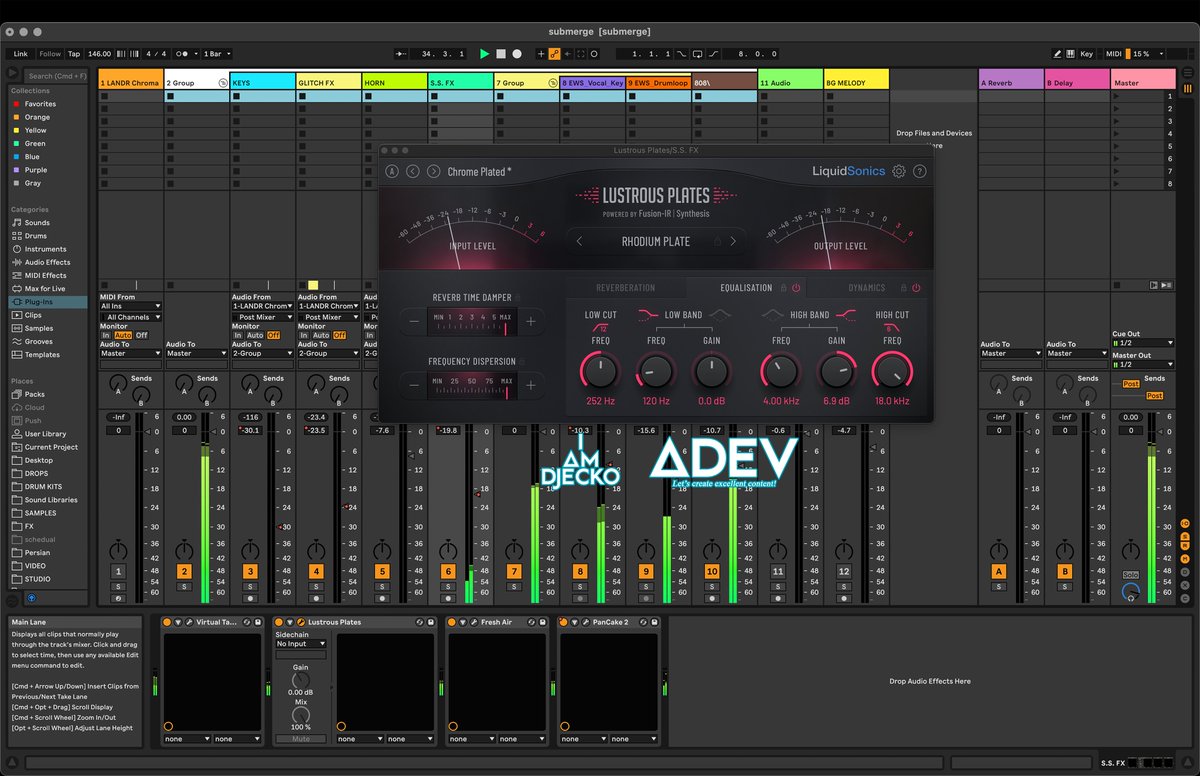Screen dimensions: 1200x776
Task: Select Sounds in the browser categories
Action: [37, 223]
